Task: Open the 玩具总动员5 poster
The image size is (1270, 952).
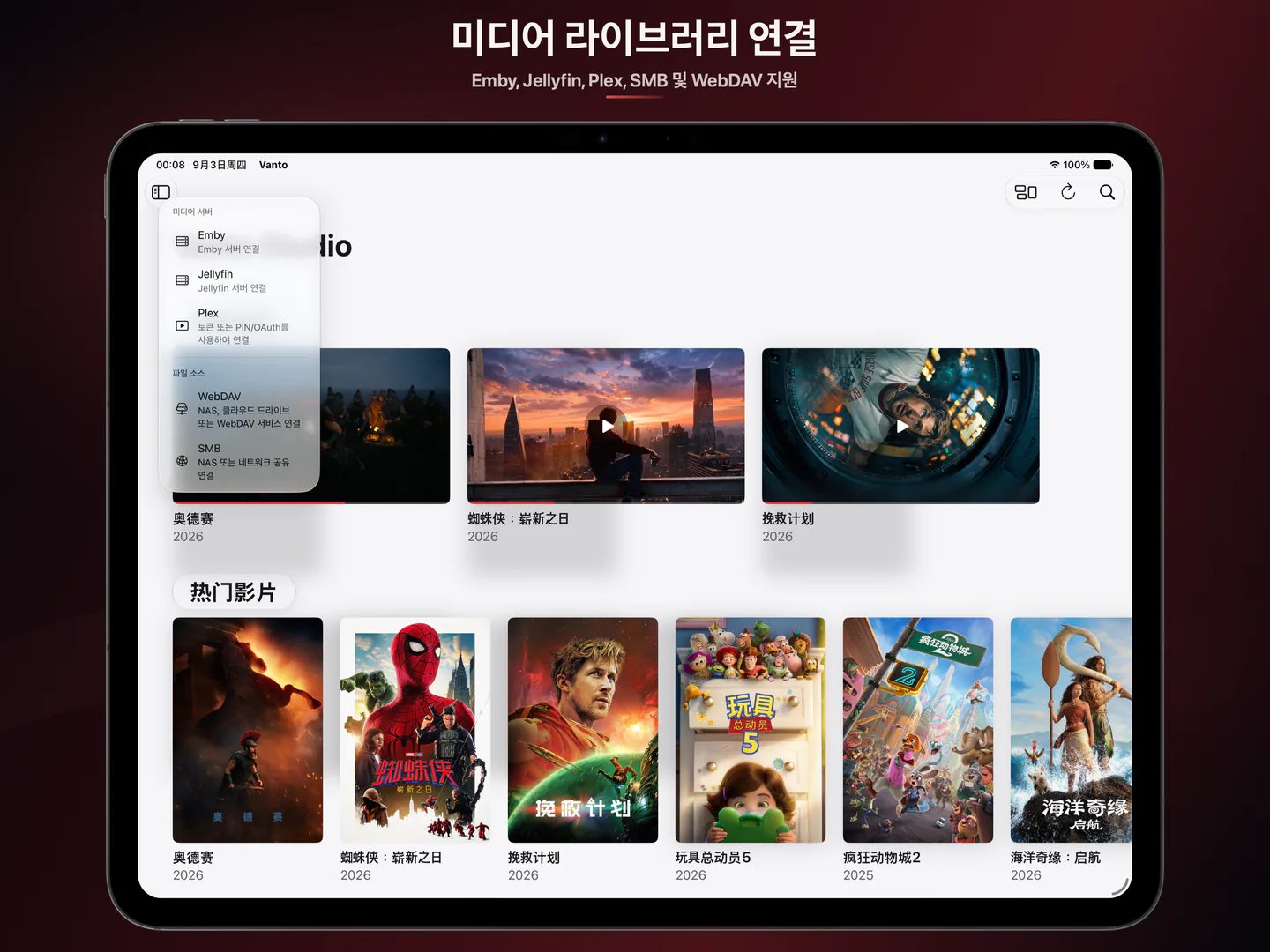Action: point(751,730)
